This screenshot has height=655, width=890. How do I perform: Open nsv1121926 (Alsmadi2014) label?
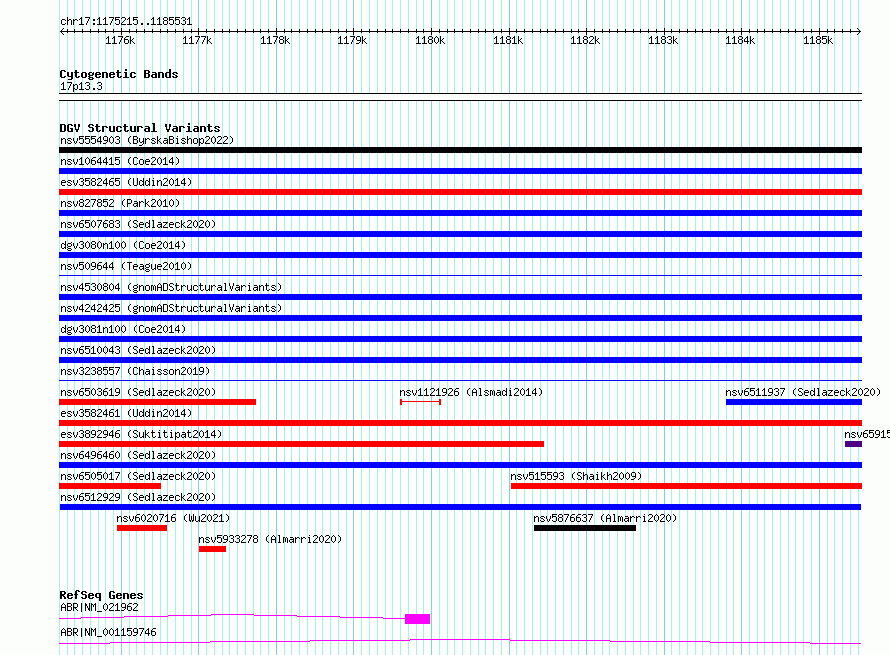(x=471, y=392)
